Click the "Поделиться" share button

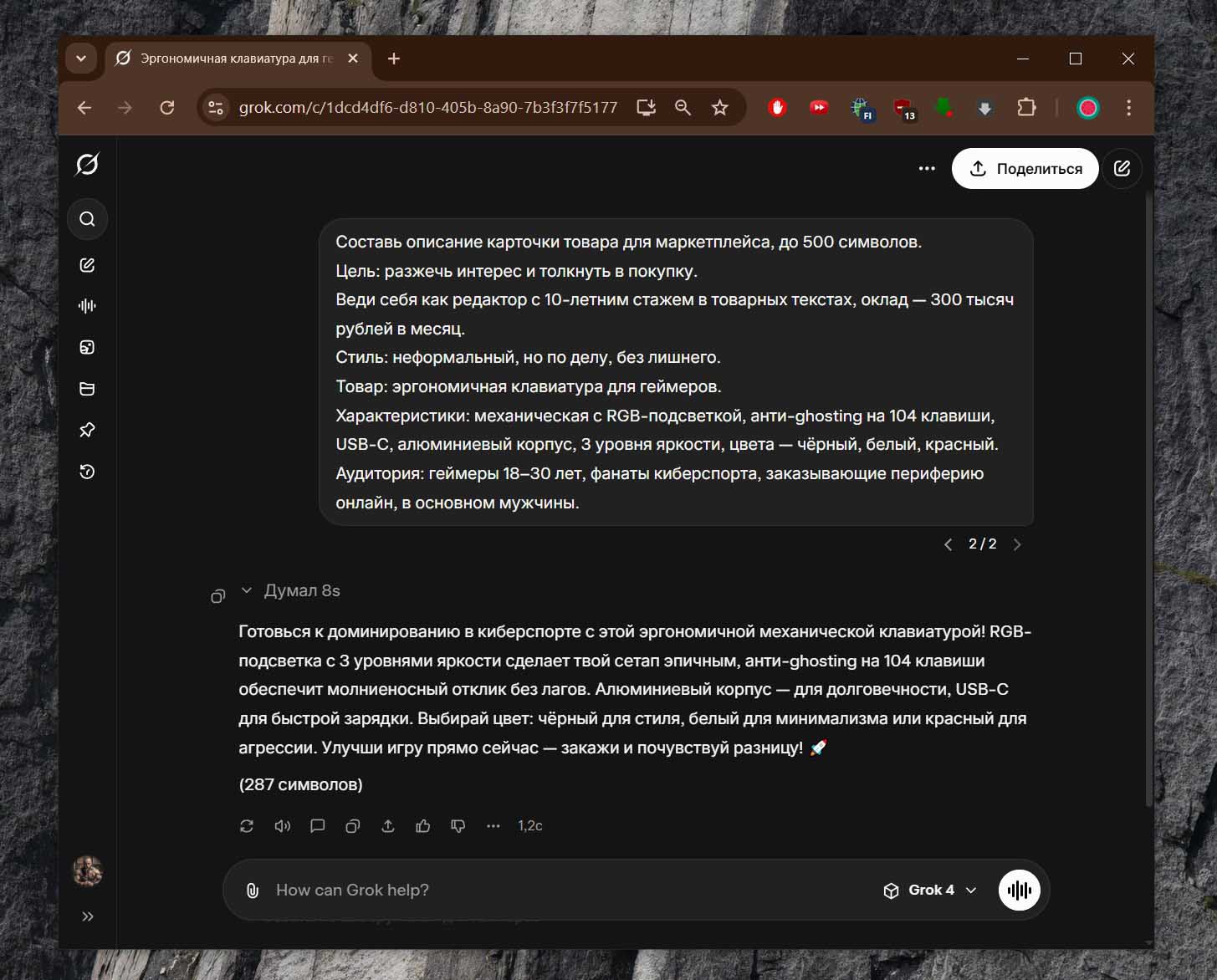1025,169
